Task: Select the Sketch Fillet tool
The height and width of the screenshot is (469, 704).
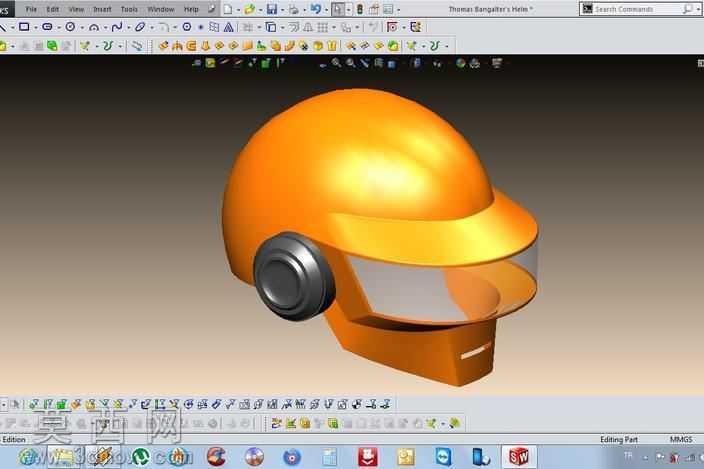Action: (164, 27)
